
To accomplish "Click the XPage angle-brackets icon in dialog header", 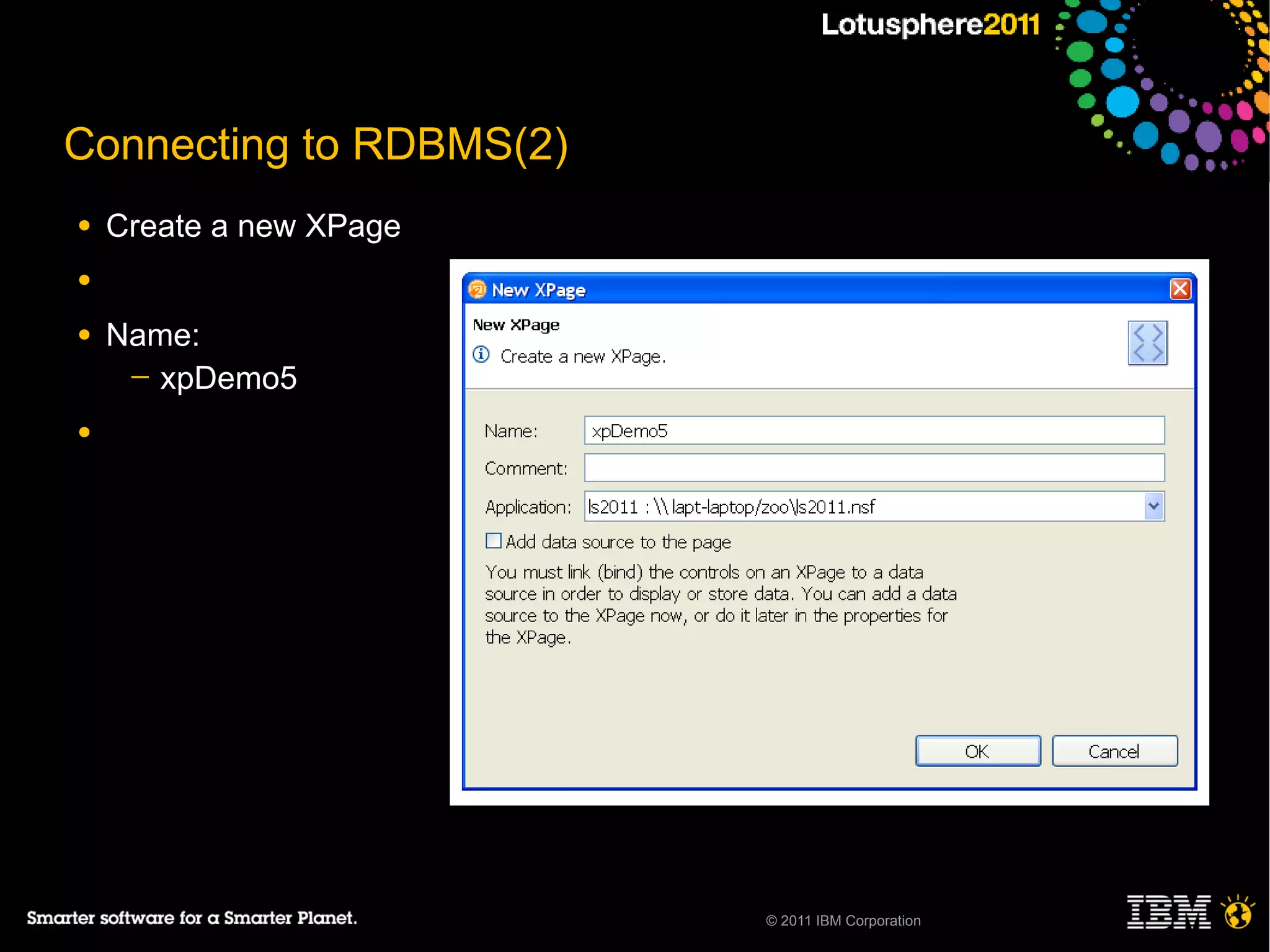I will point(1147,343).
